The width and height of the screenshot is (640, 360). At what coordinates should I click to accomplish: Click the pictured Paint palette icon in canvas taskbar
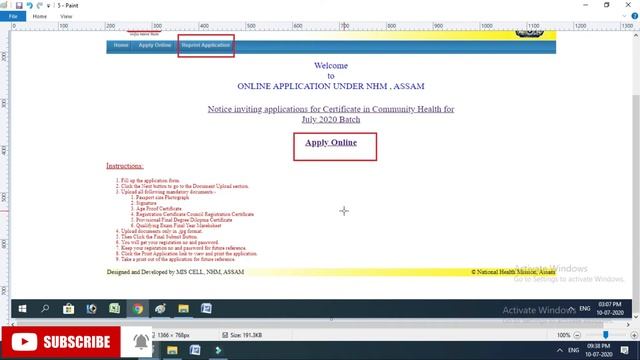coord(160,309)
